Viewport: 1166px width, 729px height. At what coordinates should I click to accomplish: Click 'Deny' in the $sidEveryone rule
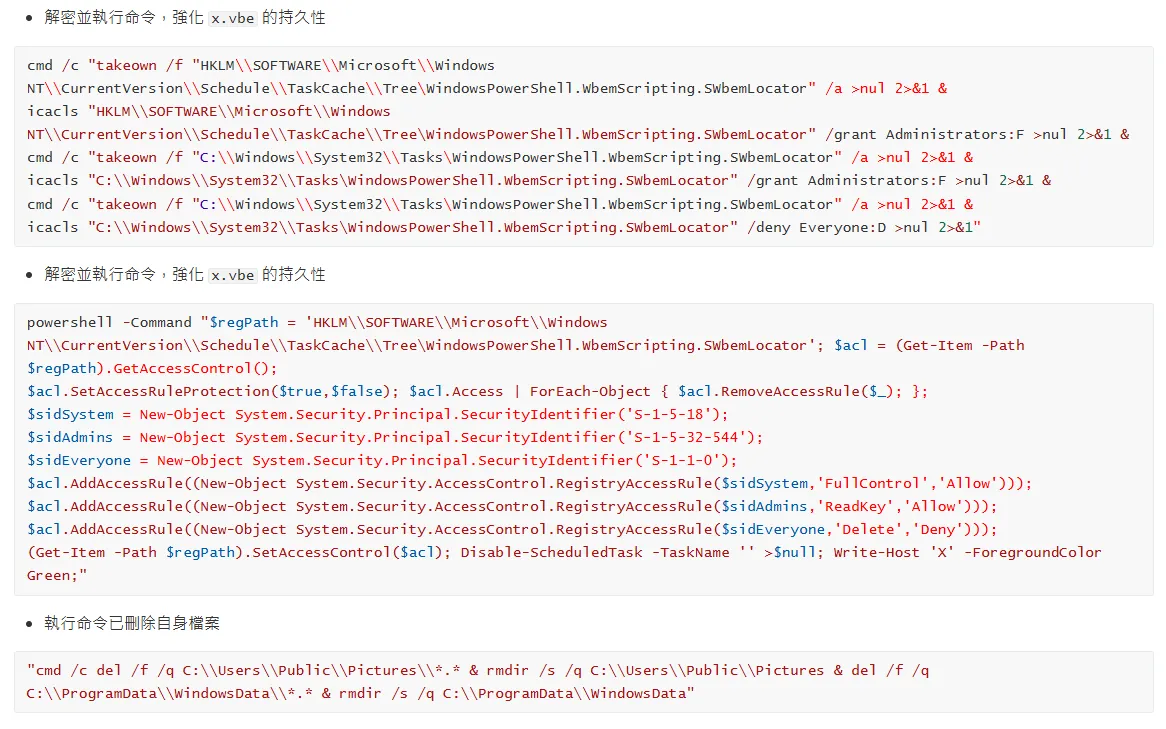[x=937, y=530]
